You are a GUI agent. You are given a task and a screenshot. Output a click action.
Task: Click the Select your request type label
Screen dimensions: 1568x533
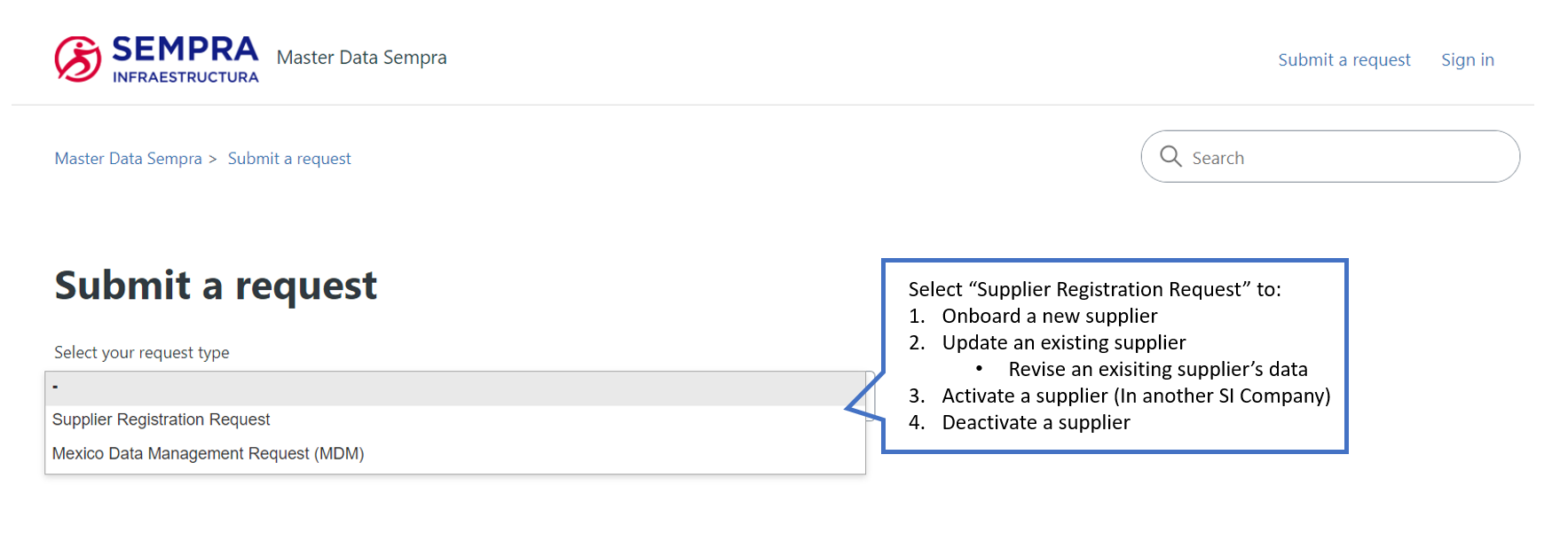tap(140, 352)
